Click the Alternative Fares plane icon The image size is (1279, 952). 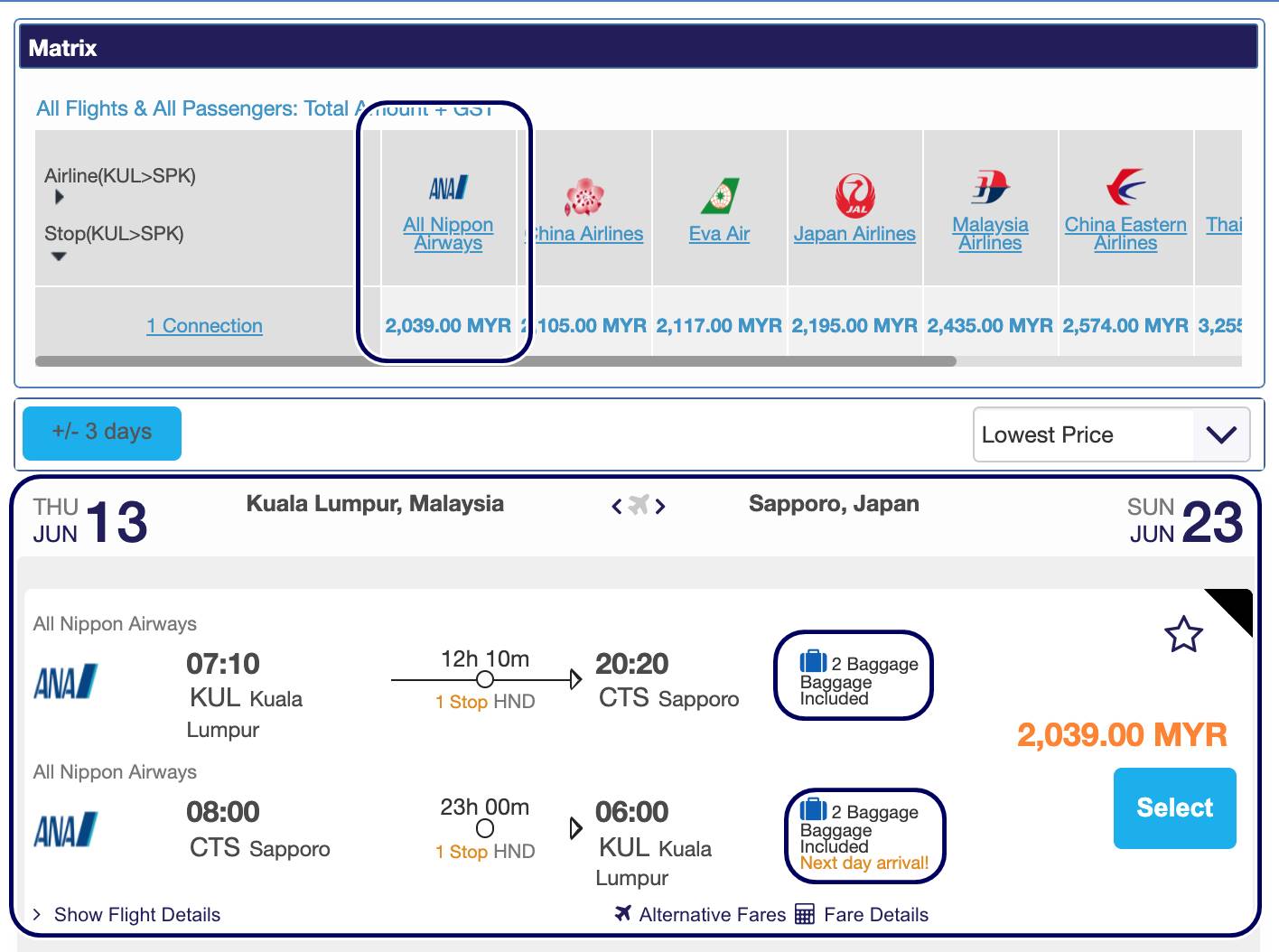click(623, 913)
